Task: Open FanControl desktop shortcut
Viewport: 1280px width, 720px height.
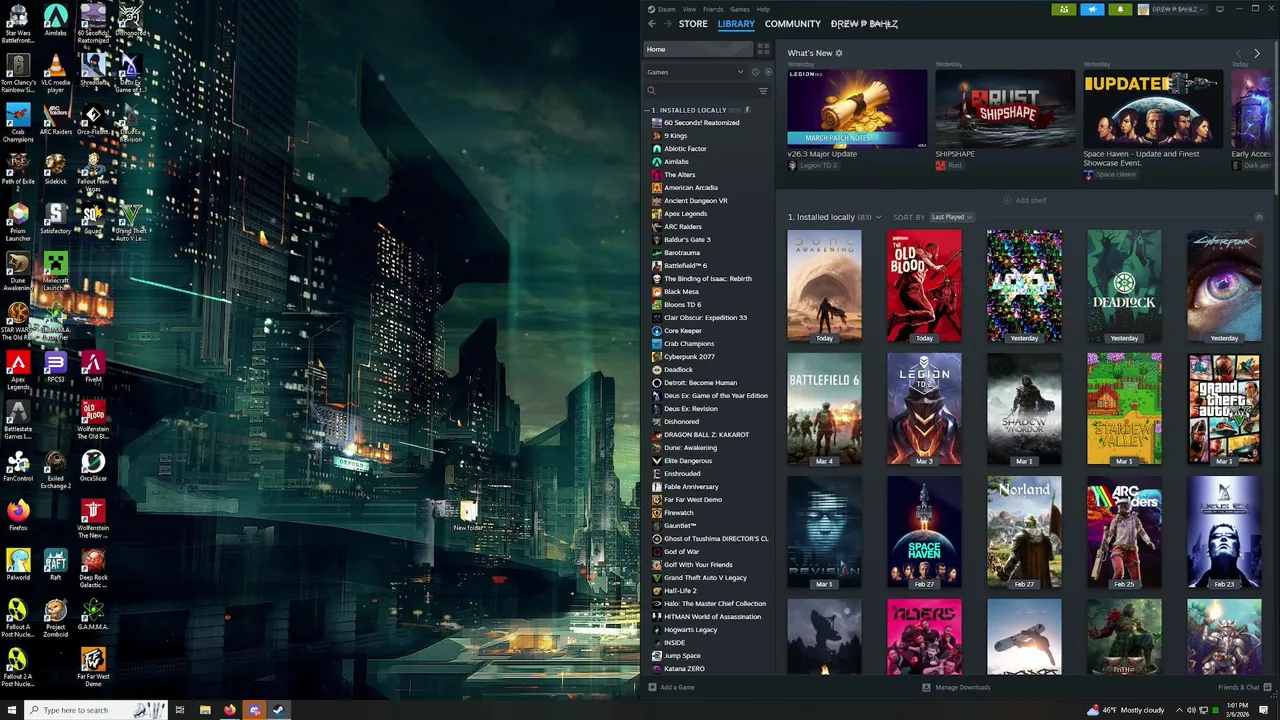Action: tap(18, 468)
